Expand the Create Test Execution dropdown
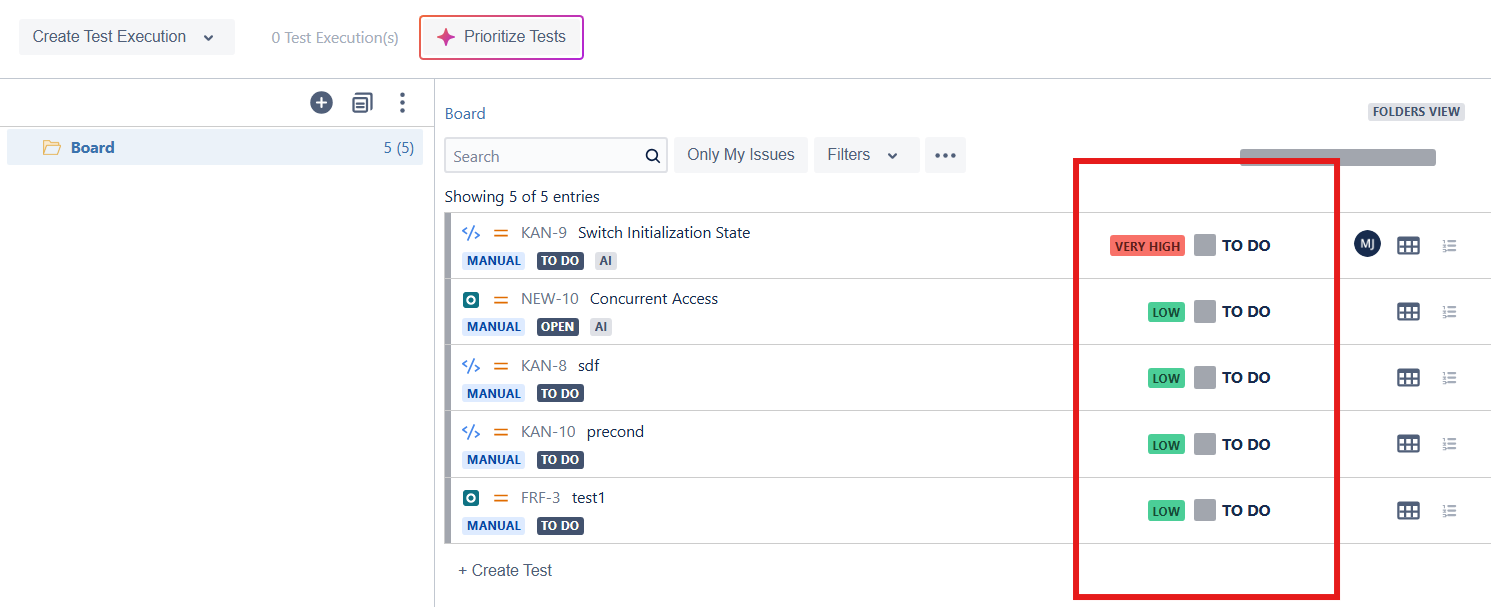The image size is (1491, 607). 127,37
